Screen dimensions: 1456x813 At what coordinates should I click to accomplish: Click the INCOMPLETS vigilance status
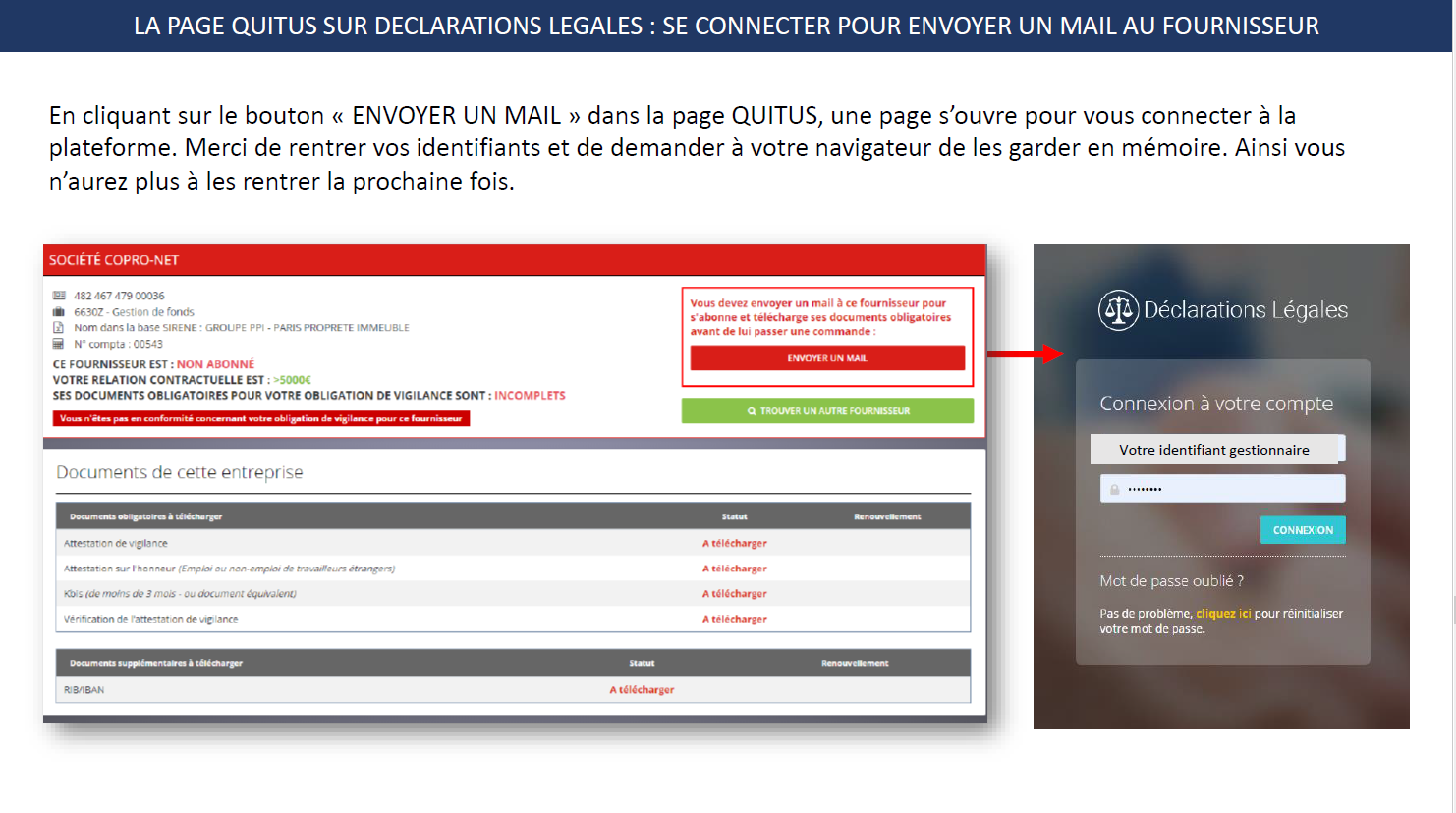pyautogui.click(x=530, y=396)
